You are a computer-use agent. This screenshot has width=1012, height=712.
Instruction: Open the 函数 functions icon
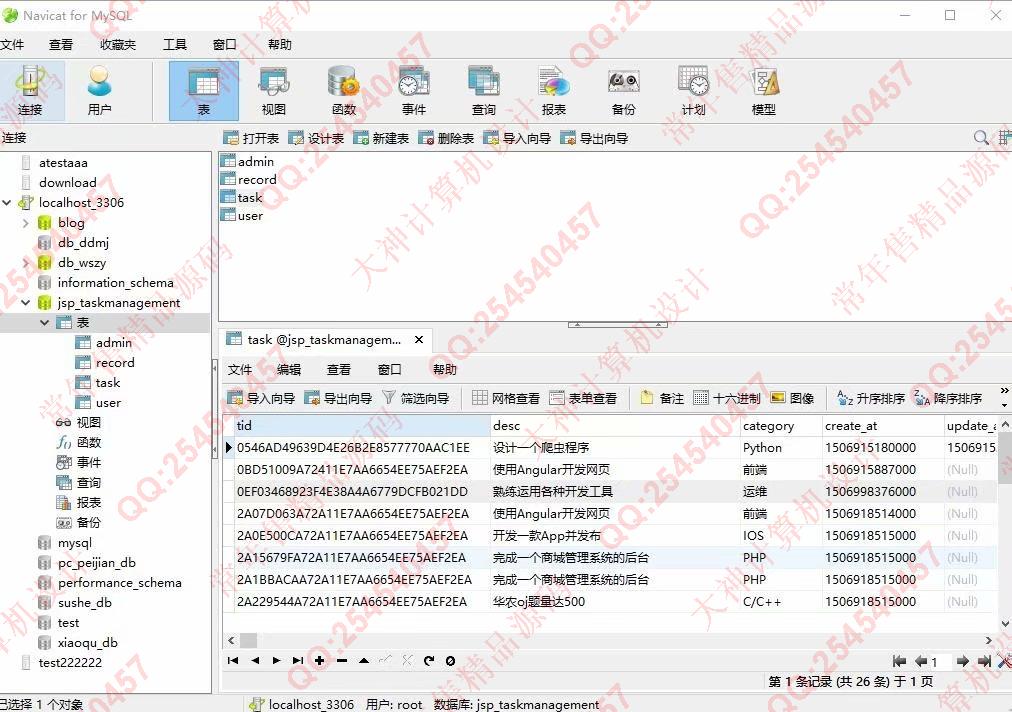click(343, 90)
